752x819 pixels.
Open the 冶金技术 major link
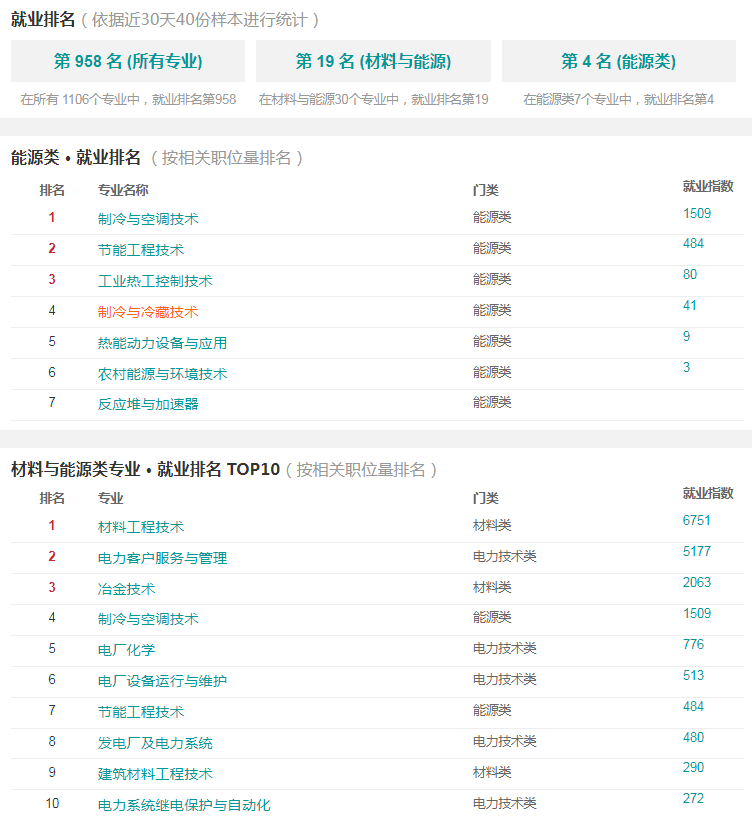pyautogui.click(x=126, y=589)
